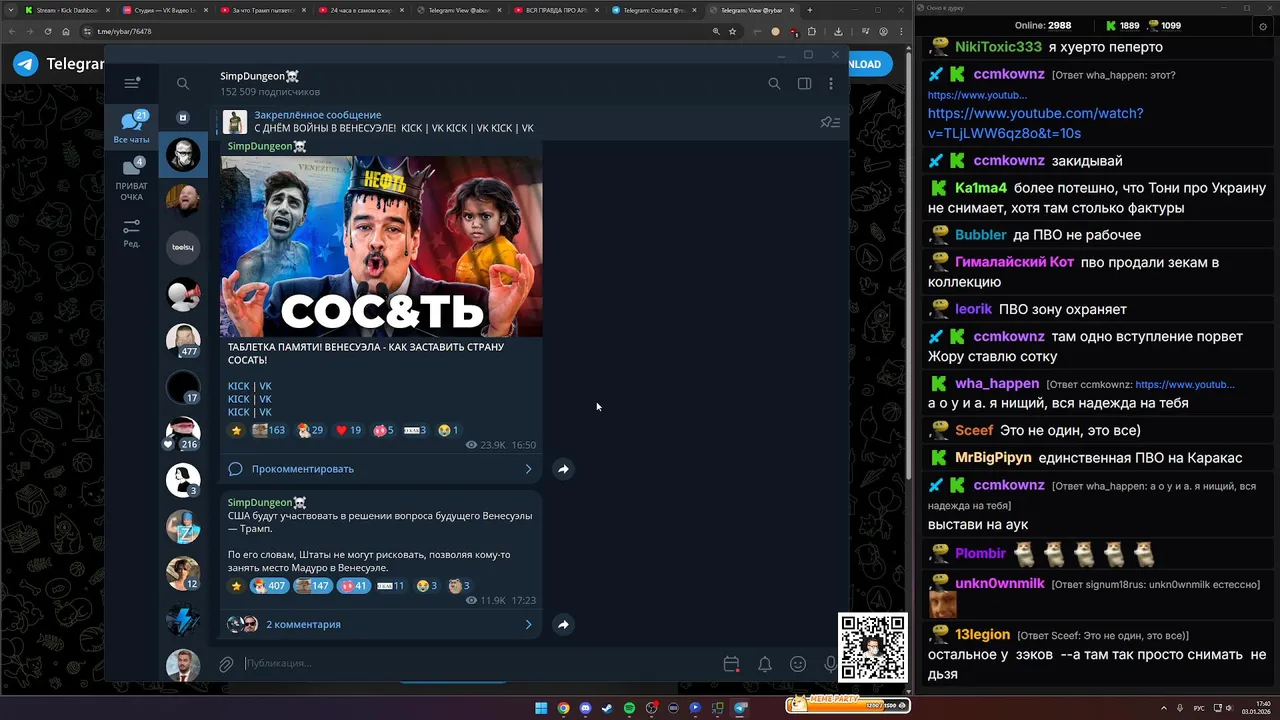Click star reaction on first post
Image resolution: width=1280 pixels, height=720 pixels.
(x=237, y=430)
